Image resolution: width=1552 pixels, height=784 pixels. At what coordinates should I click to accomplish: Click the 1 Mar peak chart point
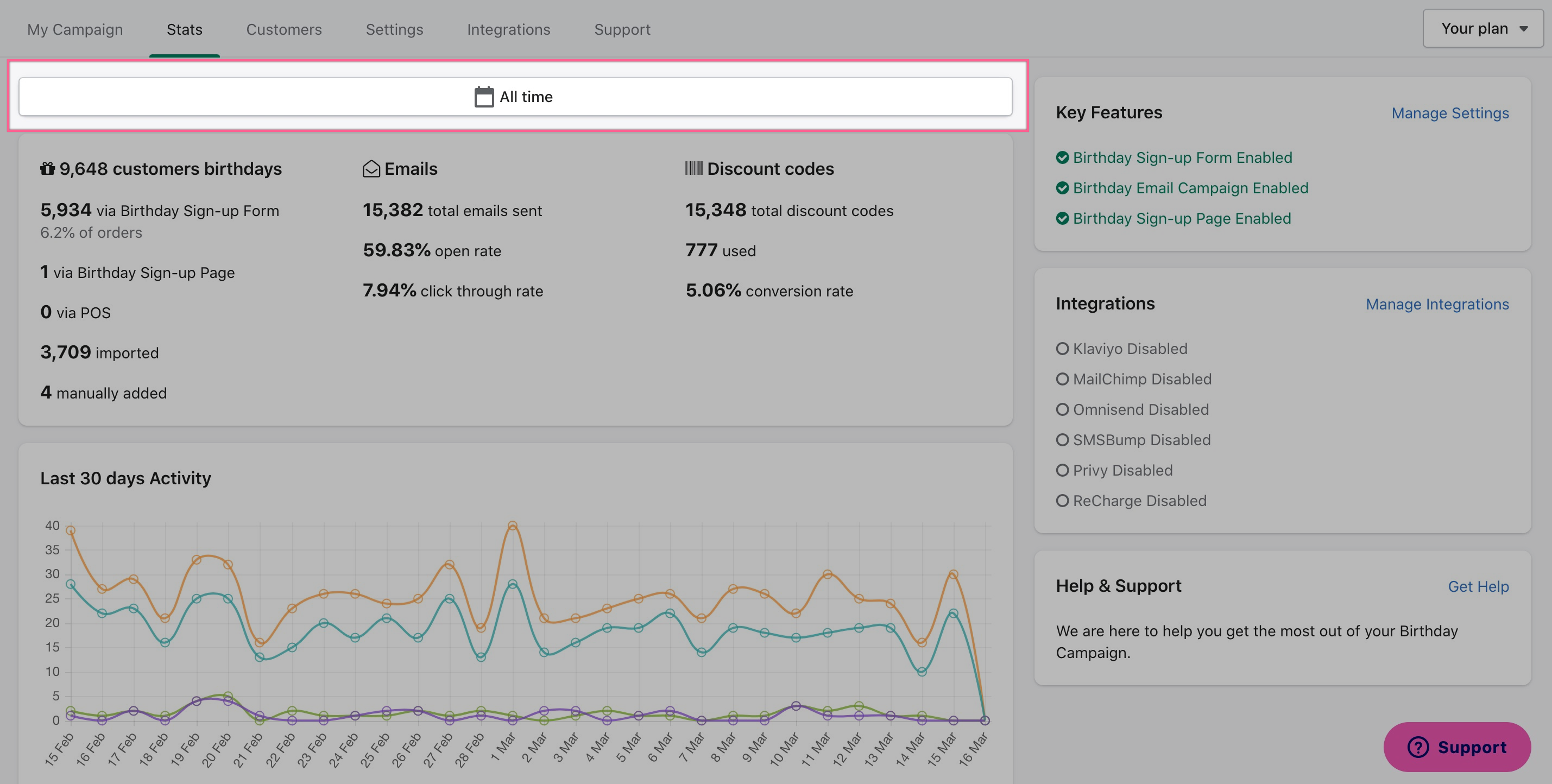pyautogui.click(x=512, y=526)
